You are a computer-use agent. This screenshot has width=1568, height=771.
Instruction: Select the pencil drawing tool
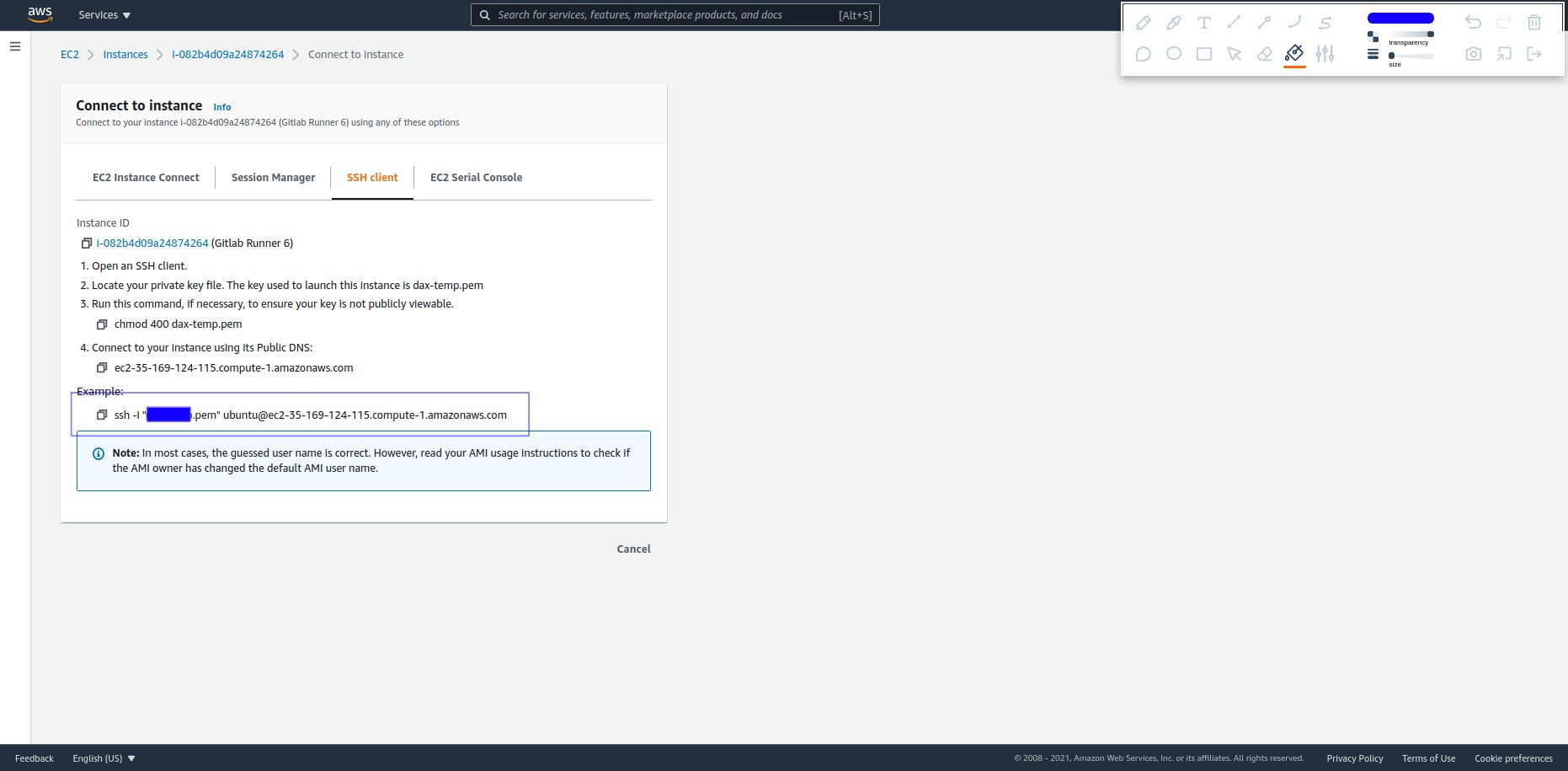pos(1143,23)
